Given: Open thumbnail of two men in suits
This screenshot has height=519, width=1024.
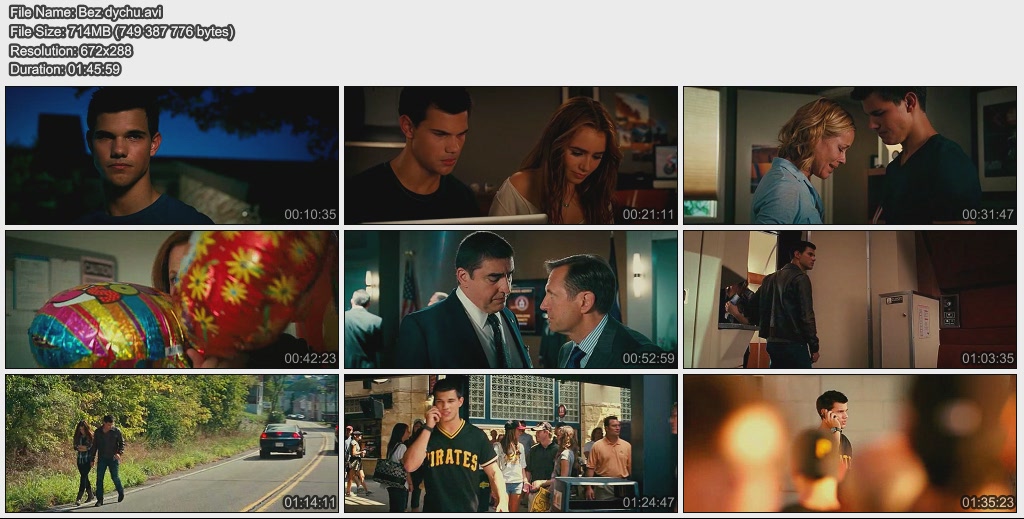Looking at the screenshot, I should (x=511, y=299).
